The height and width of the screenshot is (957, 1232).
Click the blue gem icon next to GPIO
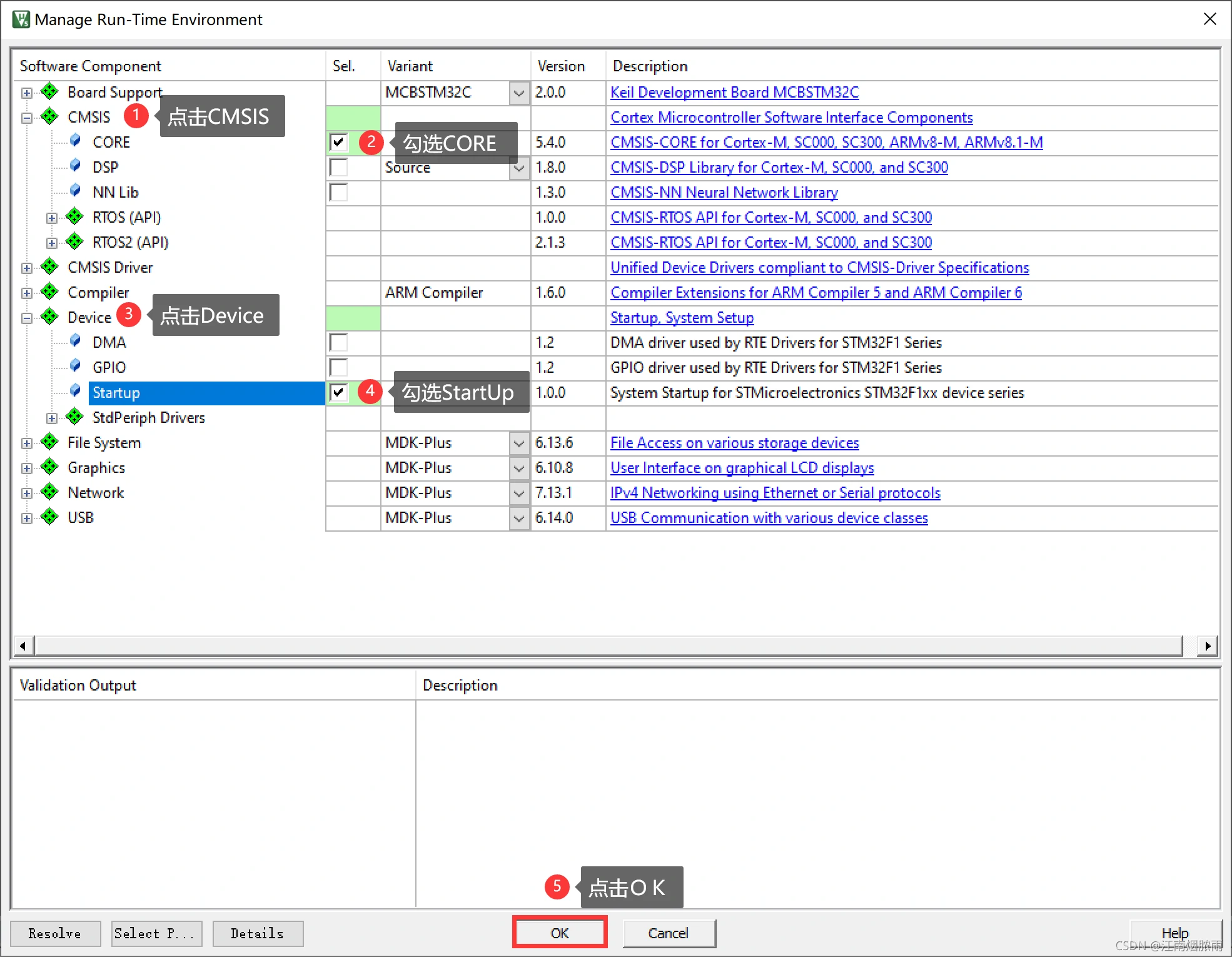point(75,366)
